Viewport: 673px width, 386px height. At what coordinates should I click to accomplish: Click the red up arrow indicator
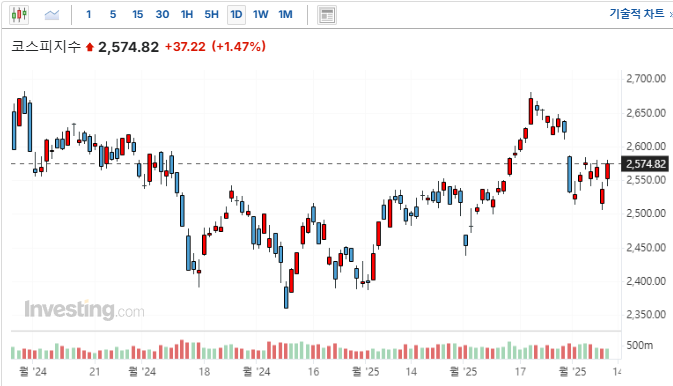point(89,47)
